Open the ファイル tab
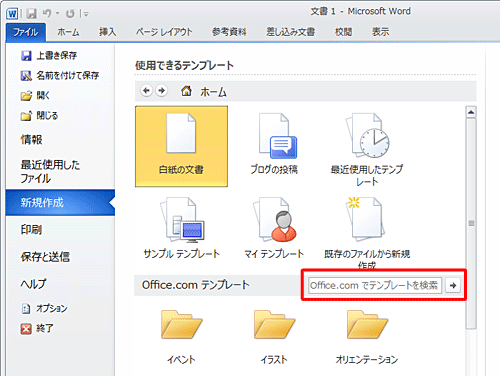The image size is (500, 376). coord(26,32)
